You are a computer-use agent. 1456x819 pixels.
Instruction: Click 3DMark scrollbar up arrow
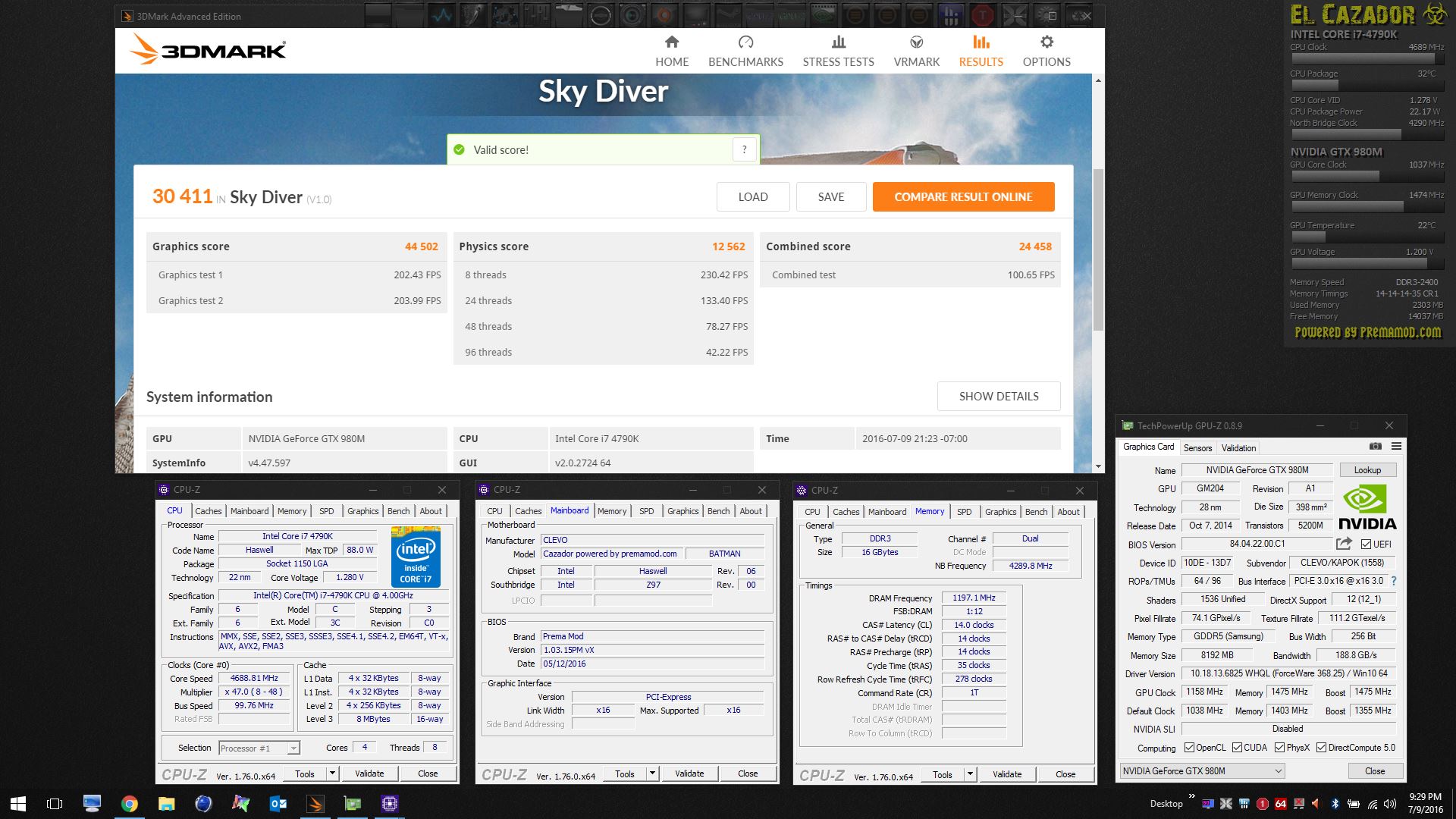coord(1098,80)
